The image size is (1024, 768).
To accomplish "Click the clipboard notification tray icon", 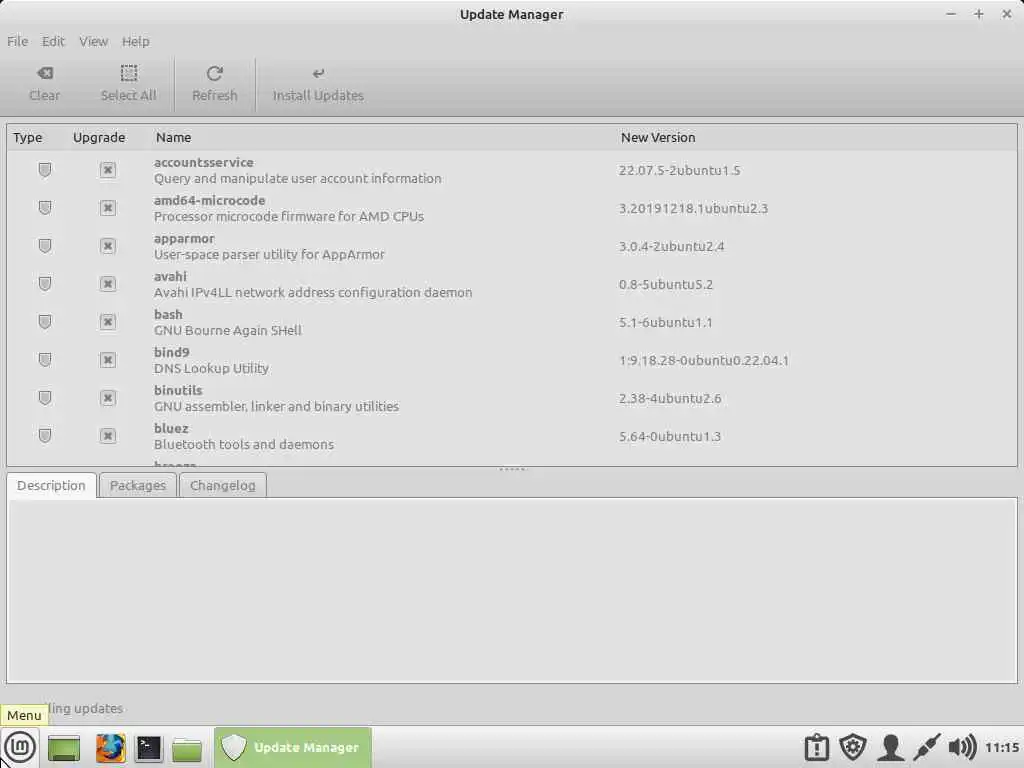I will [x=816, y=748].
